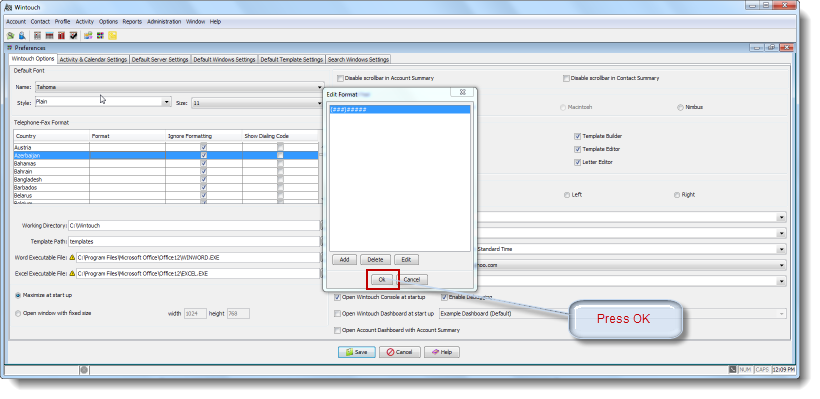Click the Working Directory input field
The width and height of the screenshot is (820, 399).
(194, 226)
